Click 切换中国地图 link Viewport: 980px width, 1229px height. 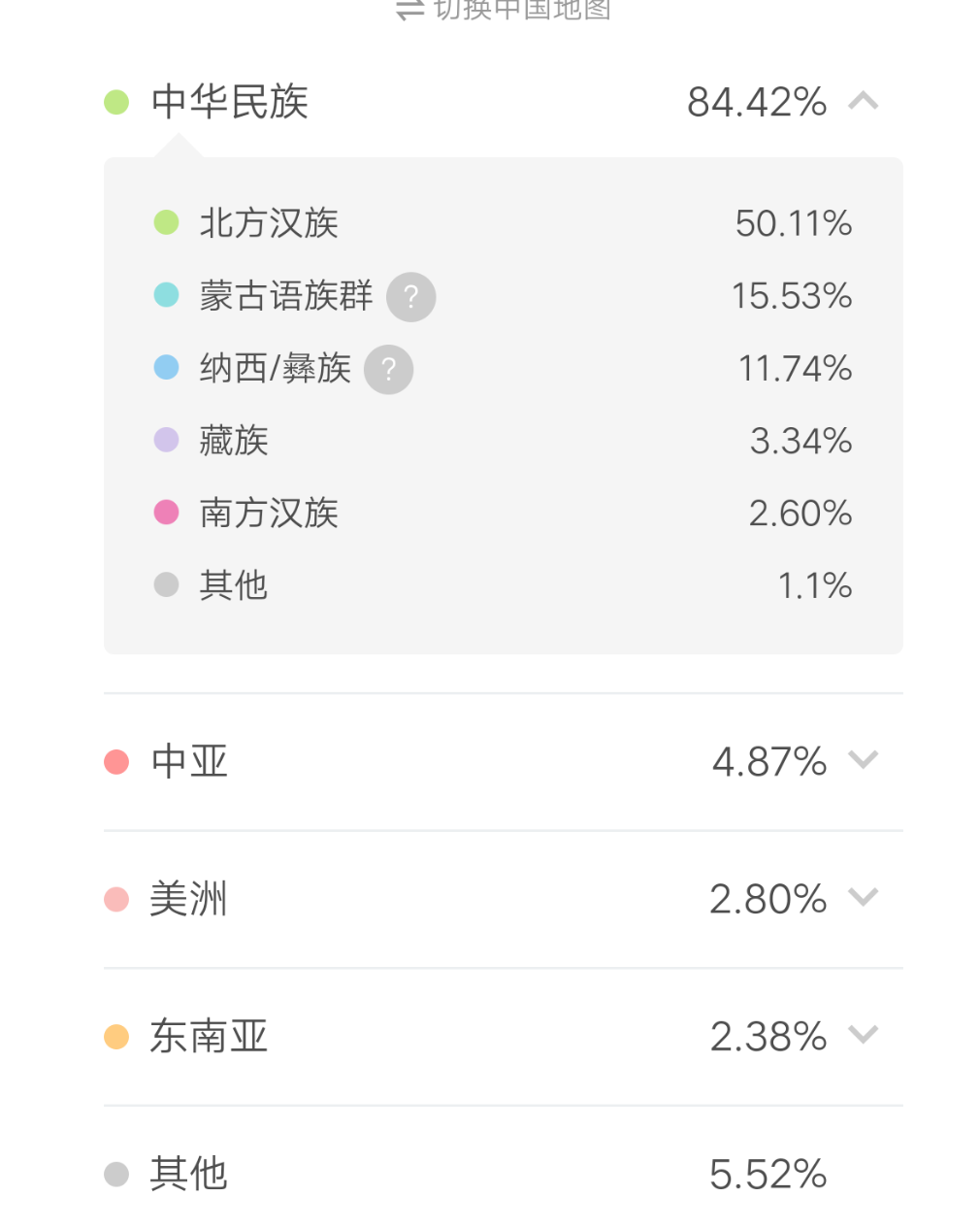[522, 10]
